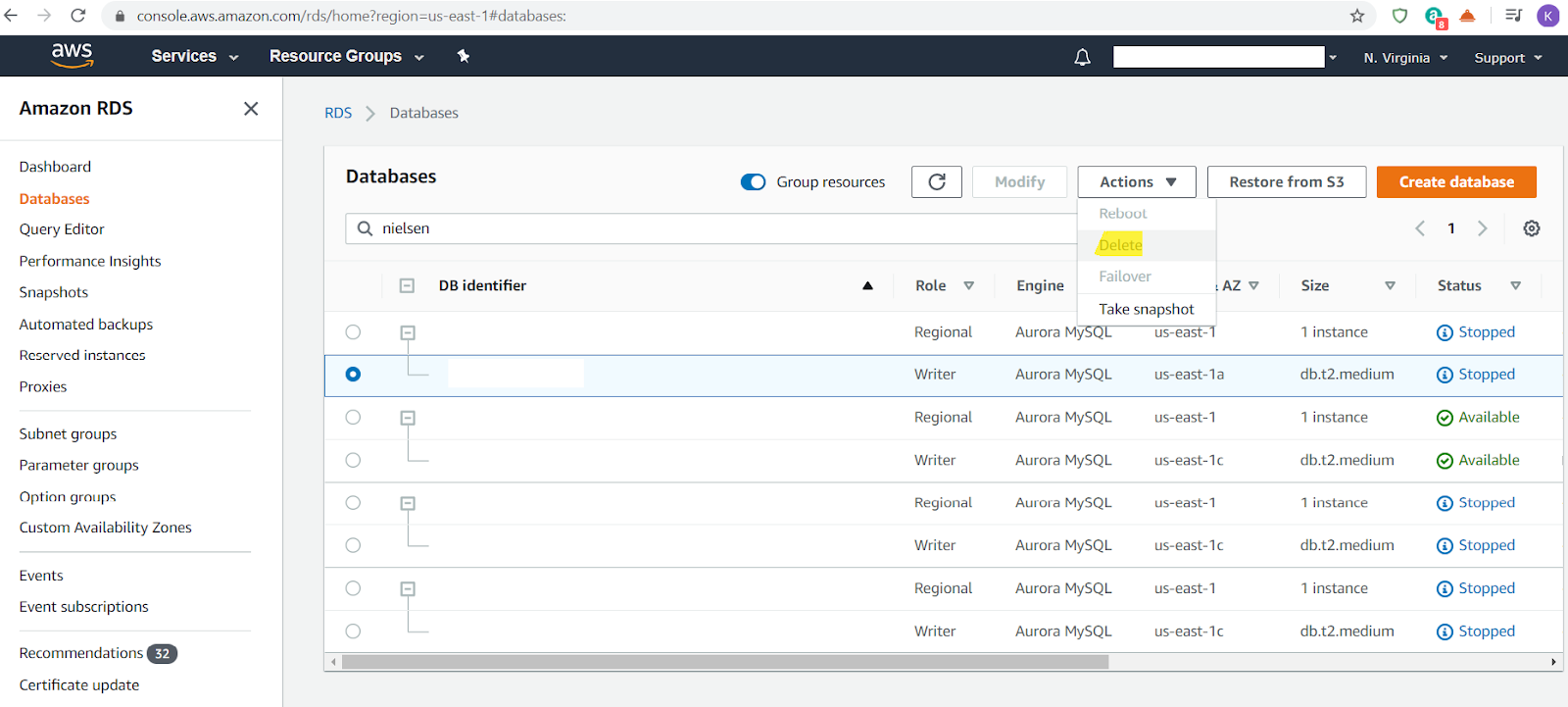Refresh the databases list

937,181
